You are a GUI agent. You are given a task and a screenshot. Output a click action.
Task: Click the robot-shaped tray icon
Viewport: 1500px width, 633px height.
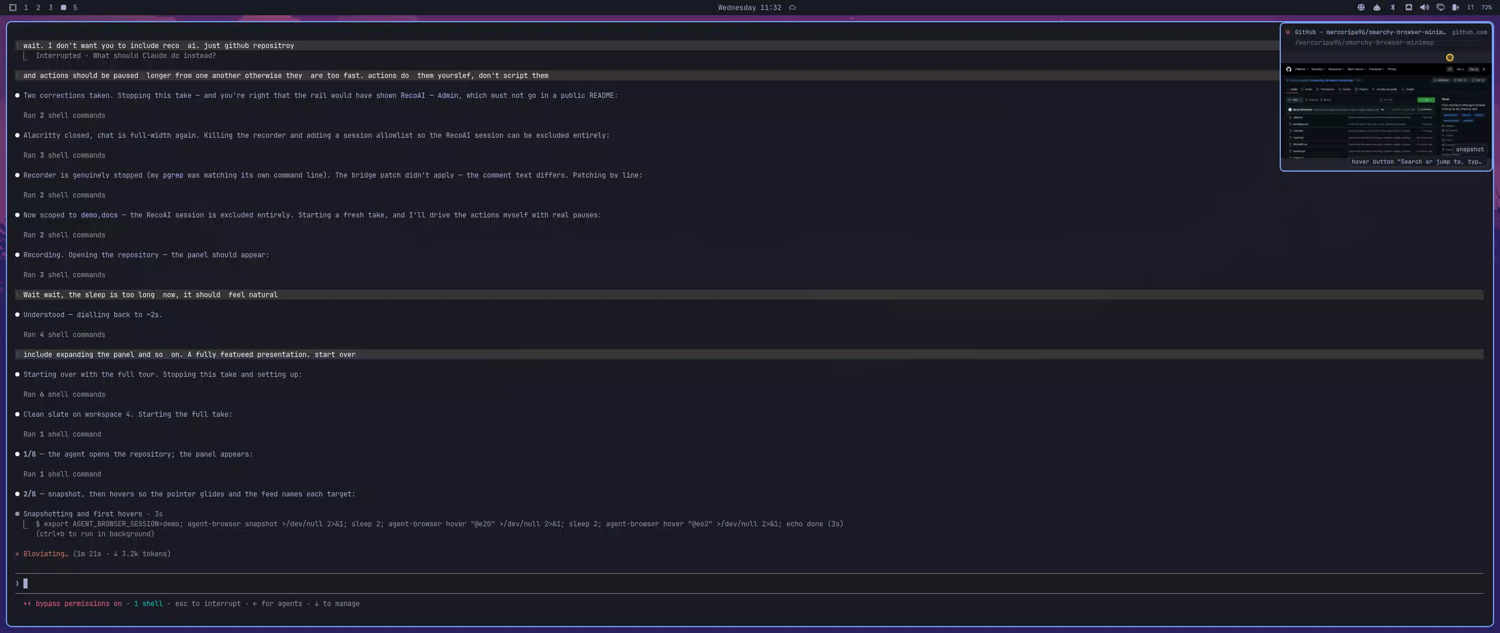tap(1377, 7)
